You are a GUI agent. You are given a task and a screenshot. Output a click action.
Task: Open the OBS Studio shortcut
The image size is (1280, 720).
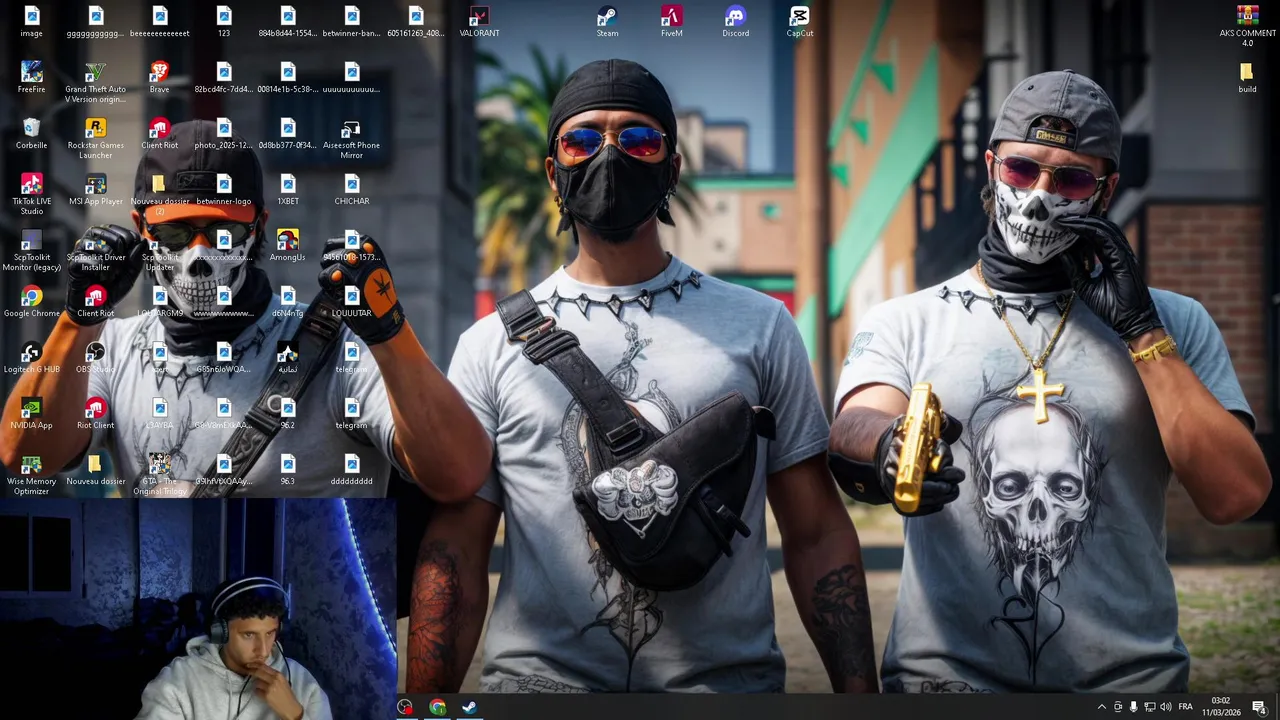point(95,358)
